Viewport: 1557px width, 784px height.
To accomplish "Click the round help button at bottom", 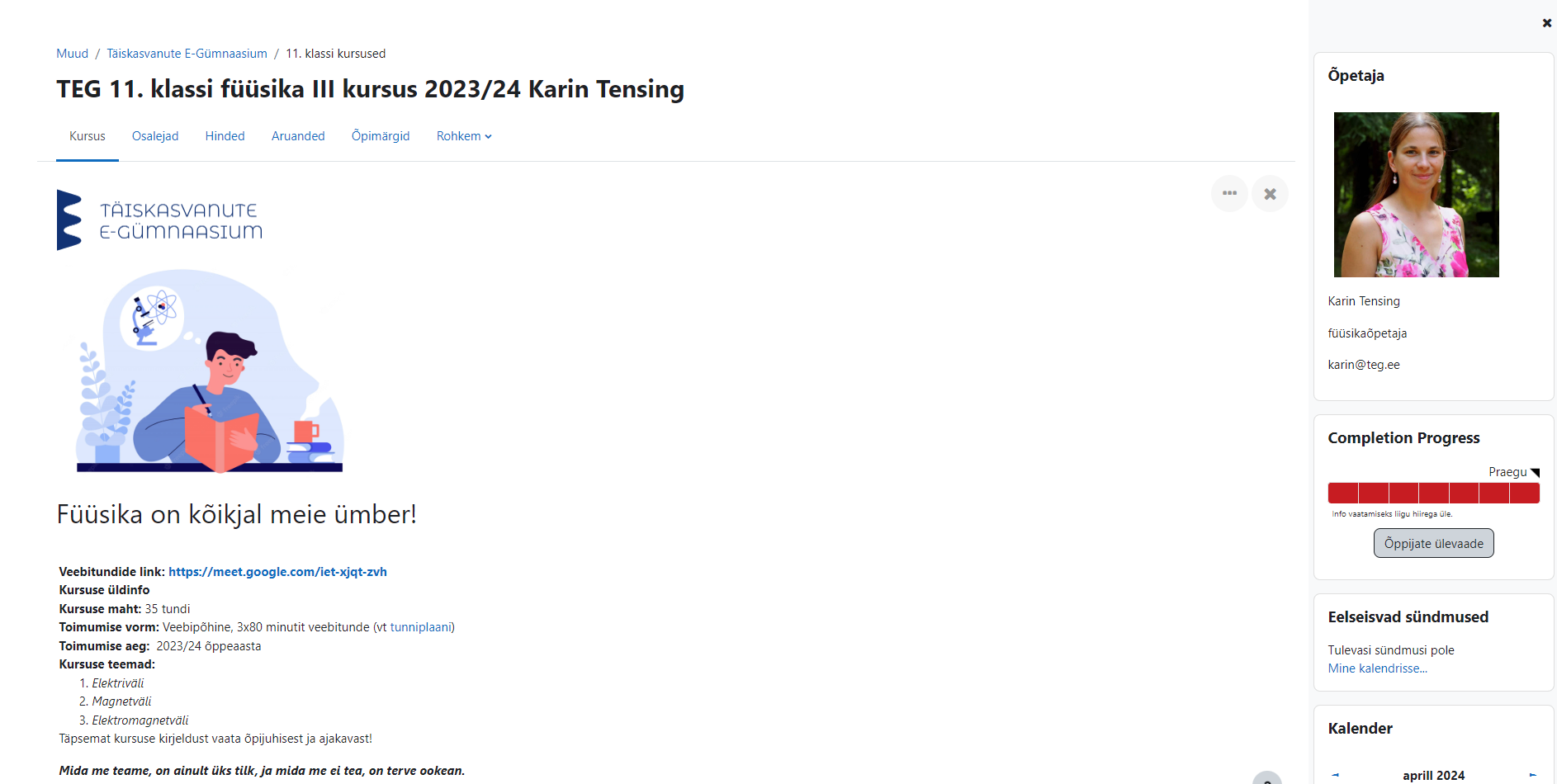I will click(x=1266, y=779).
